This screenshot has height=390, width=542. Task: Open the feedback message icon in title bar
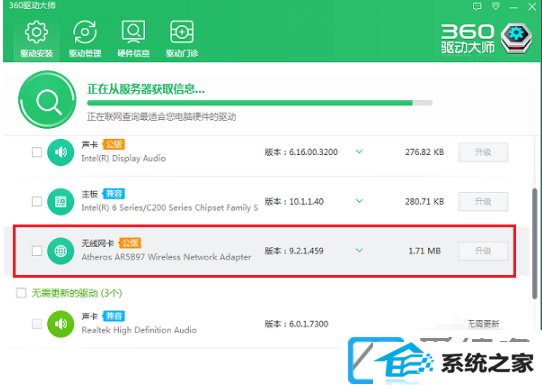(x=477, y=6)
